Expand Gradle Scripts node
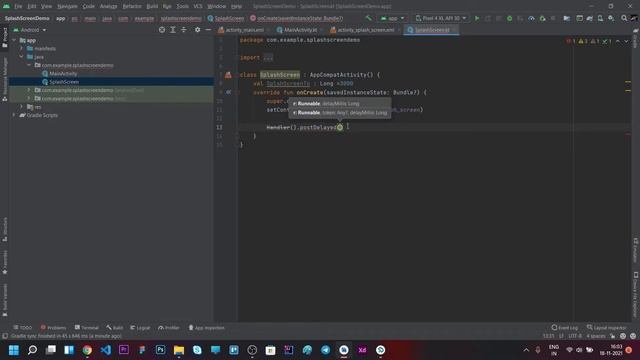Image resolution: width=640 pixels, height=360 pixels. pos(14,115)
